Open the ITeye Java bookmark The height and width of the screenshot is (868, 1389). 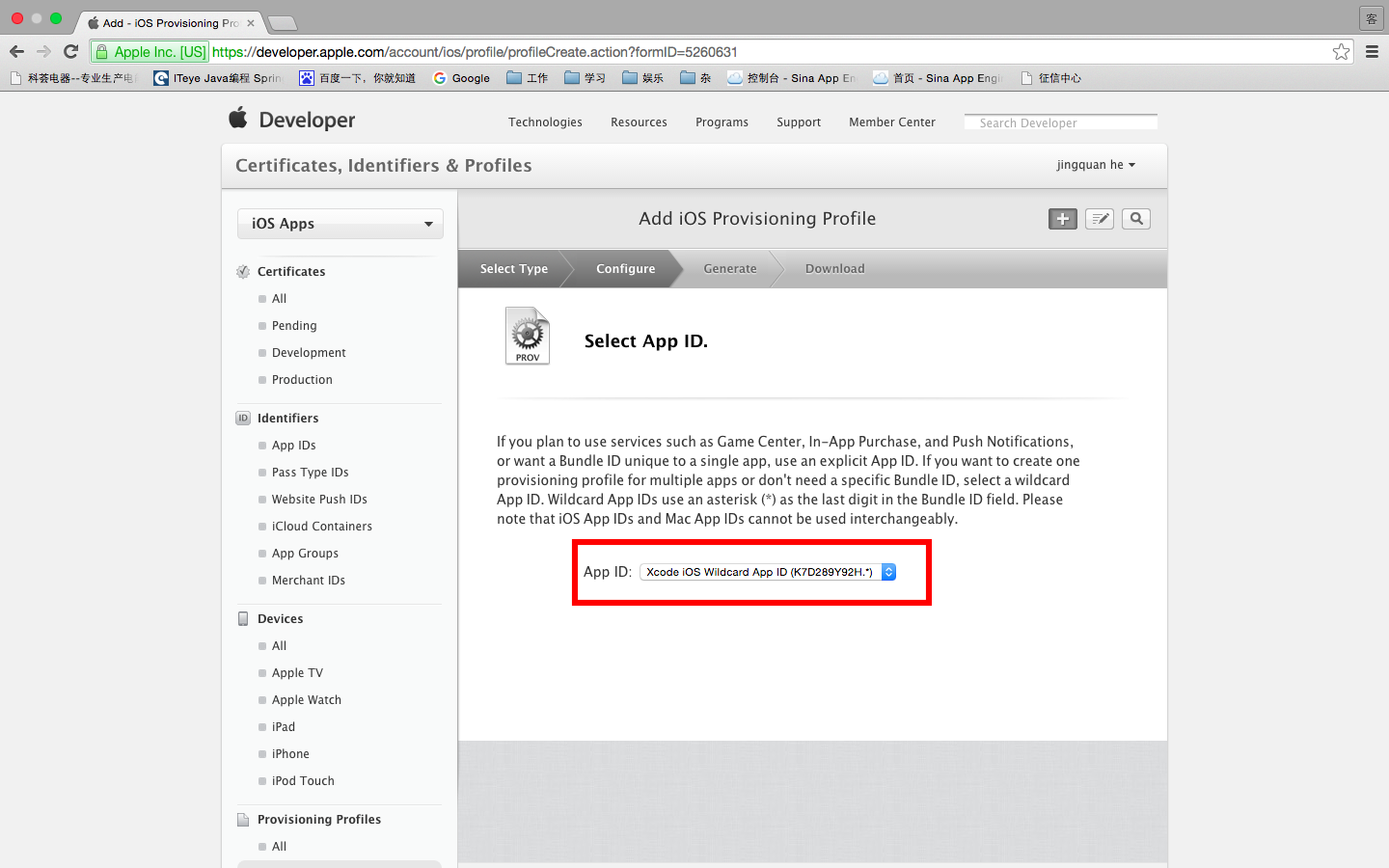click(x=218, y=78)
